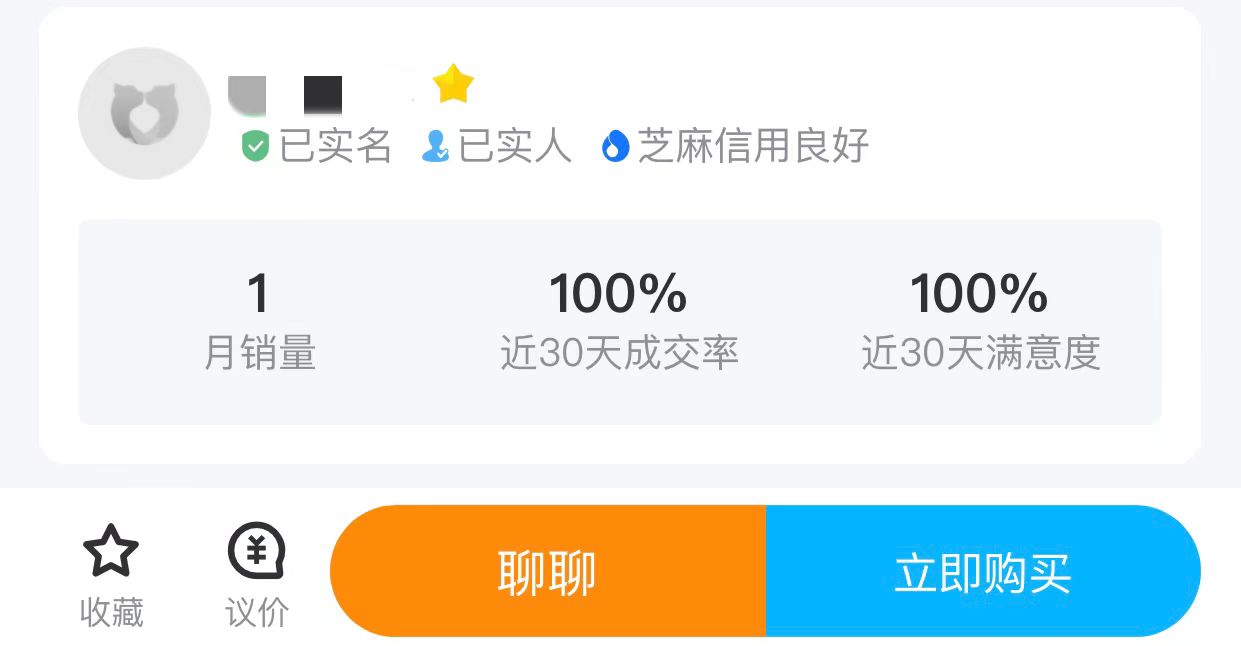Click the gold star badge beside the username
This screenshot has width=1241, height=646.
(453, 85)
